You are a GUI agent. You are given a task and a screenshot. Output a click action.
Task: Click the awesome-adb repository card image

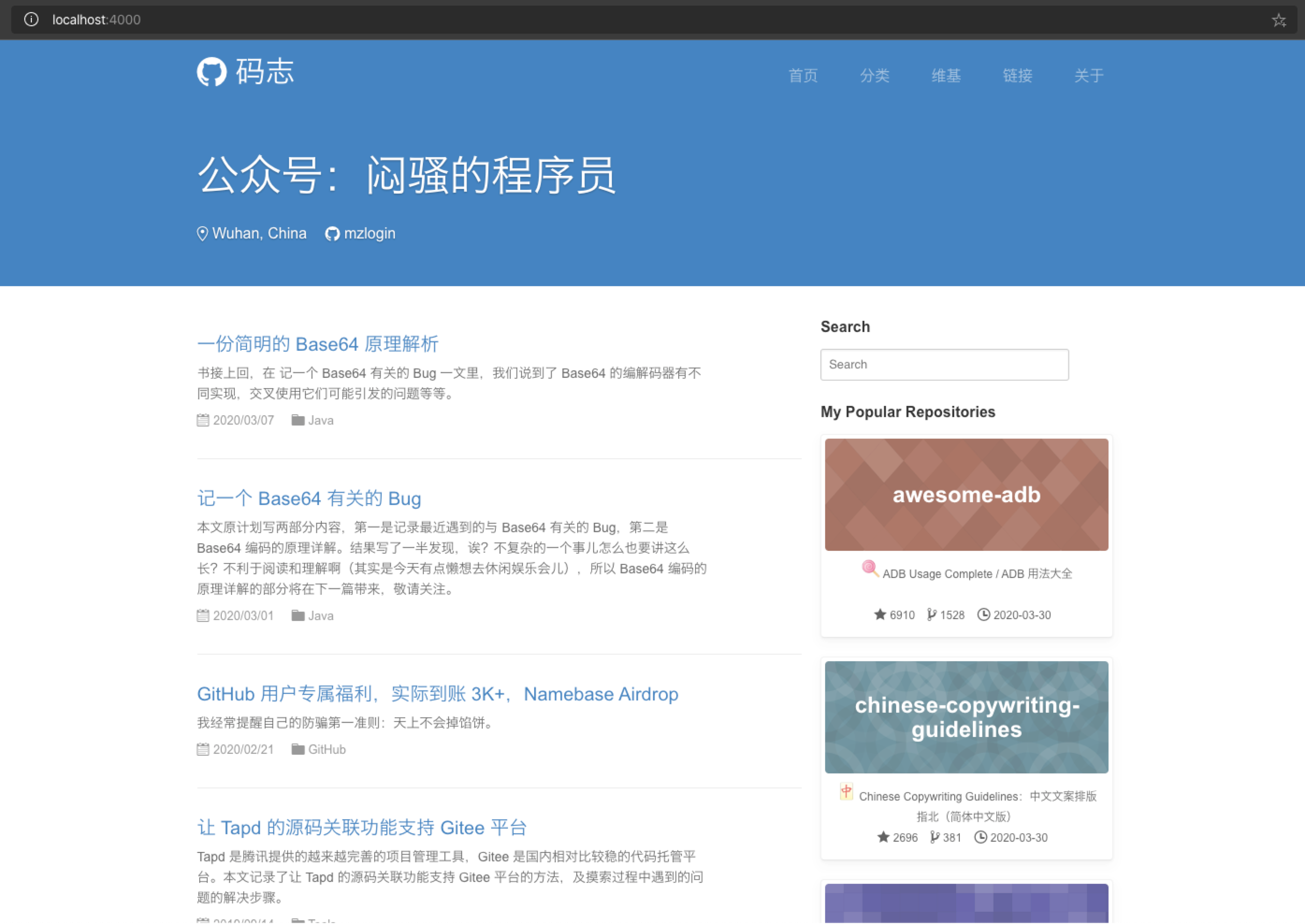(x=966, y=494)
